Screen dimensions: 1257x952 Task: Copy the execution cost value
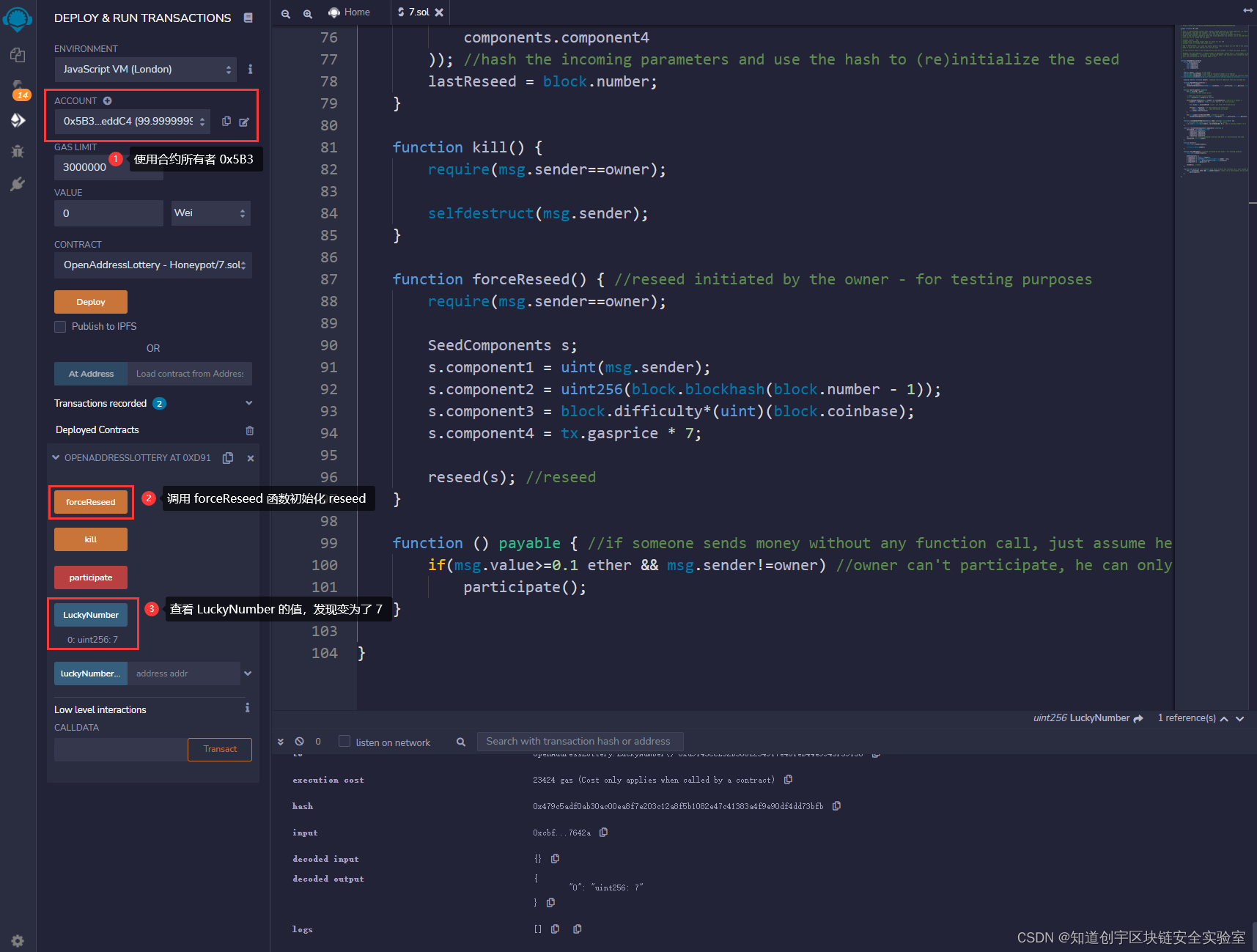(x=788, y=780)
